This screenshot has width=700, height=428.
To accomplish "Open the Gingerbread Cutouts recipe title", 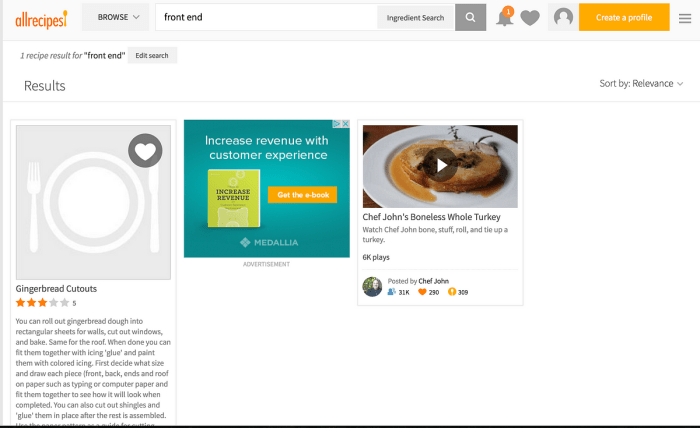I will pyautogui.click(x=56, y=289).
